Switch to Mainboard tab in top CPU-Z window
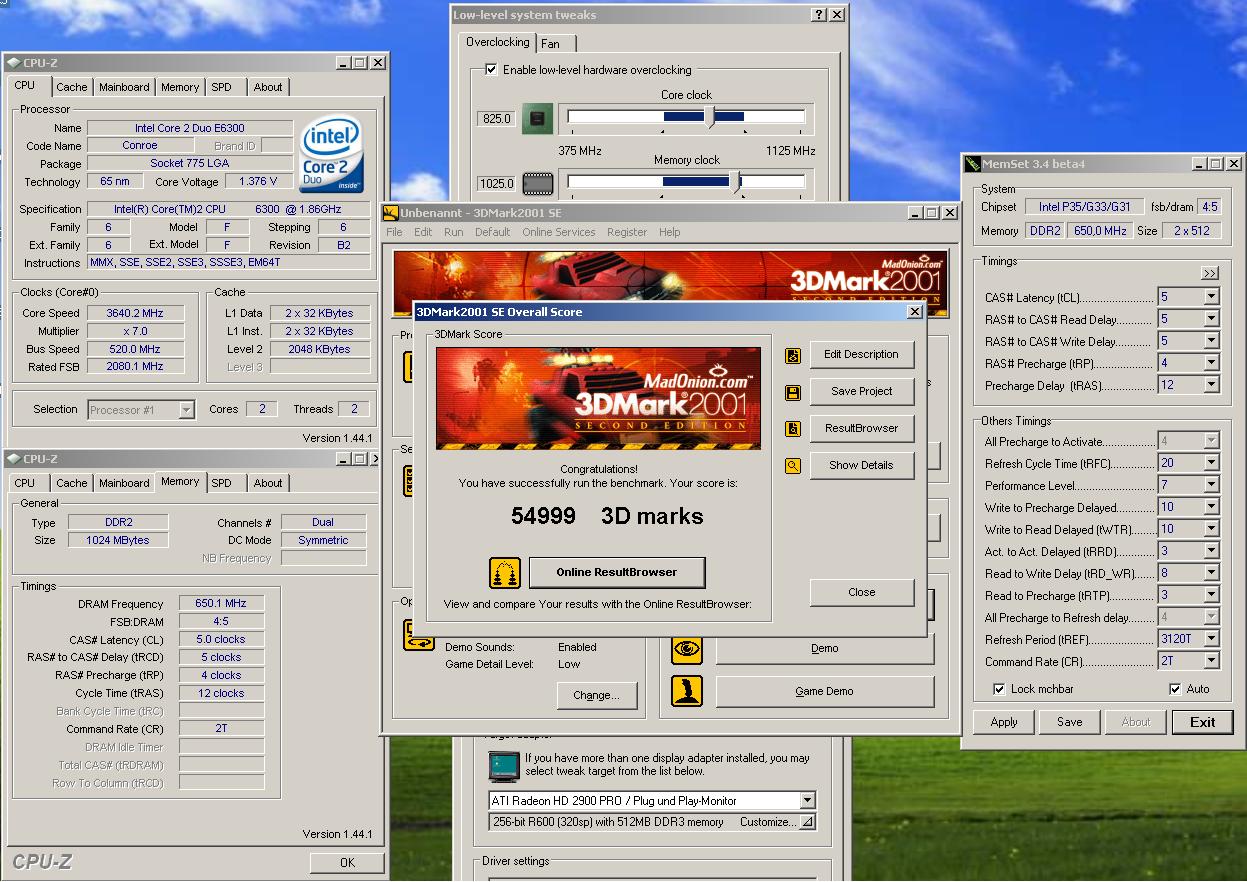Image resolution: width=1247 pixels, height=882 pixels. [x=124, y=87]
